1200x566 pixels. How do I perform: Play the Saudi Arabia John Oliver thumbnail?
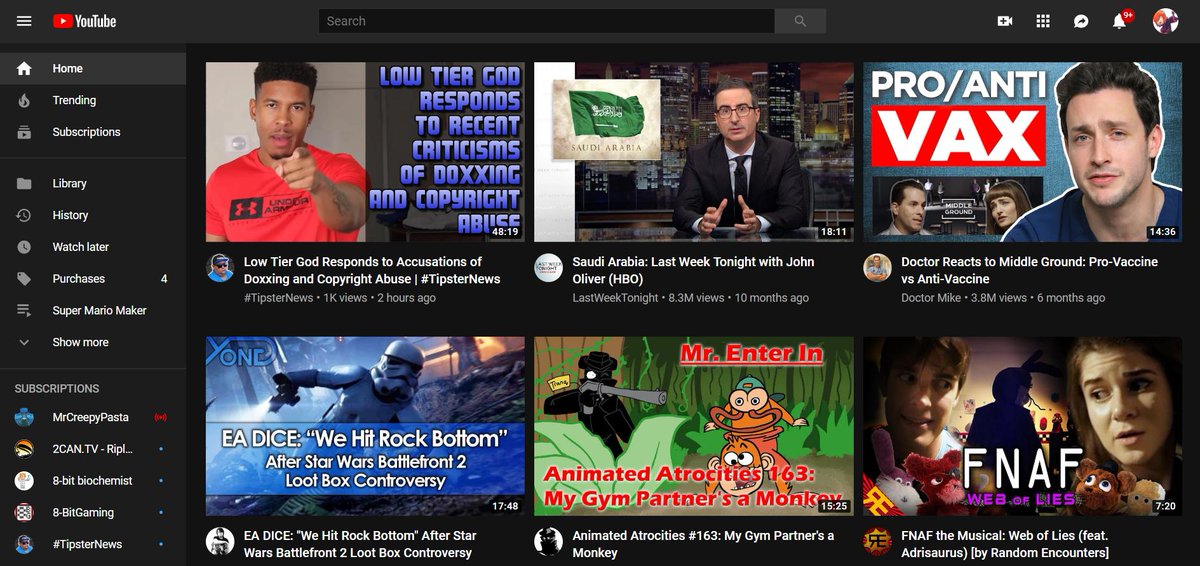pos(694,152)
